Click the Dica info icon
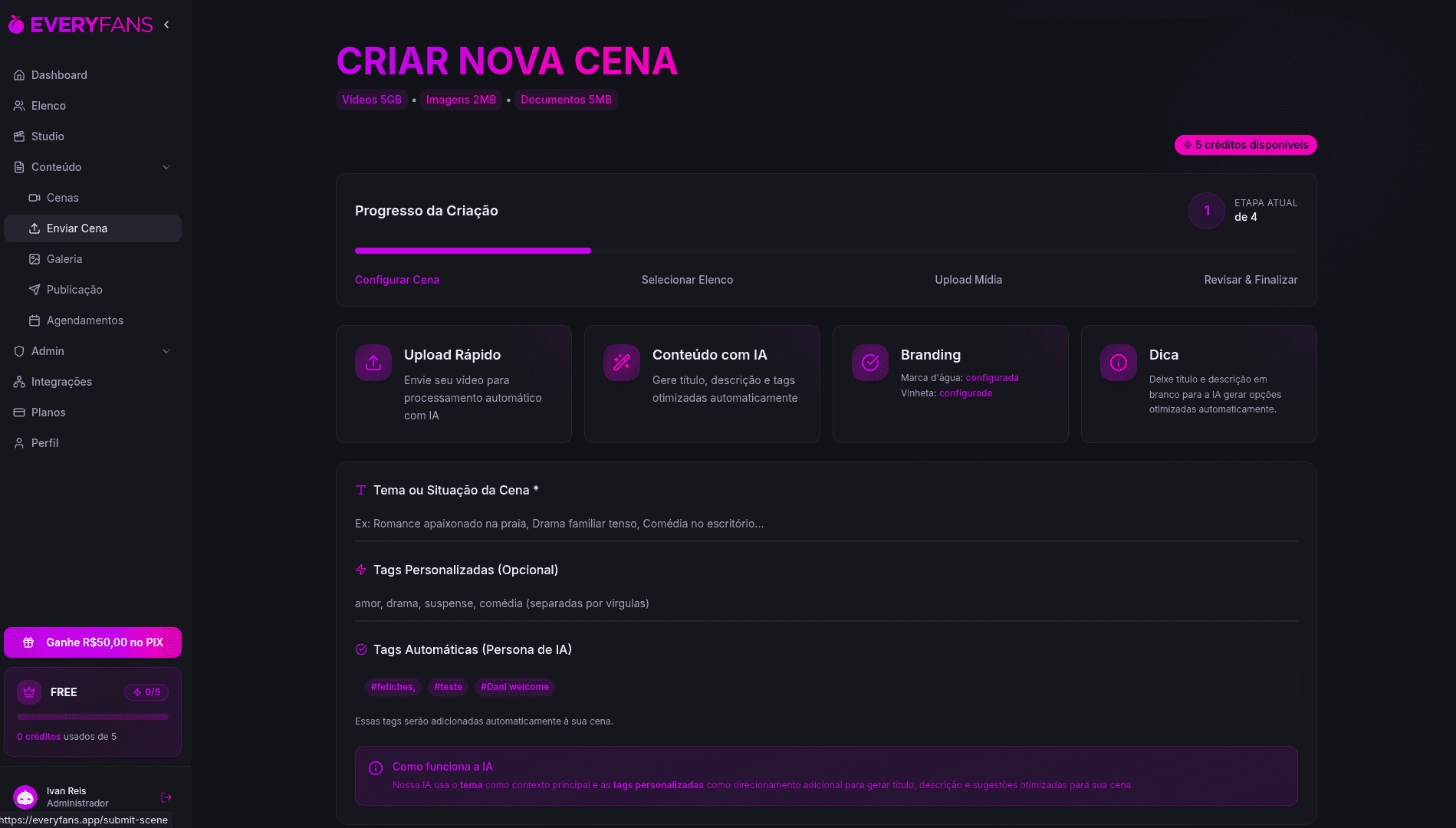The width and height of the screenshot is (1456, 828). [x=1118, y=362]
